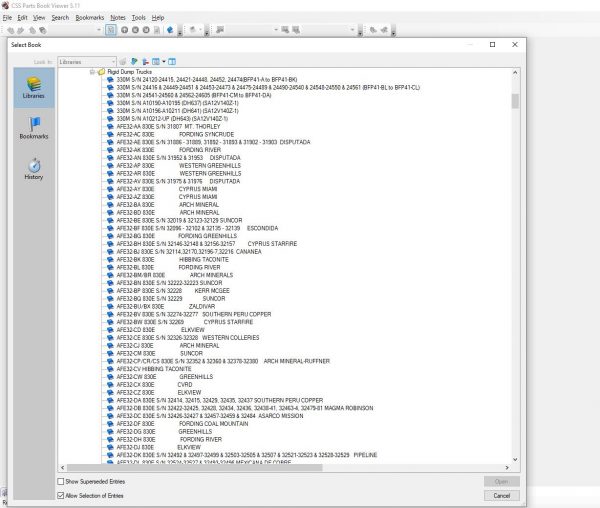Close the Select Book dialog
The width and height of the screenshot is (600, 508).
[515, 45]
